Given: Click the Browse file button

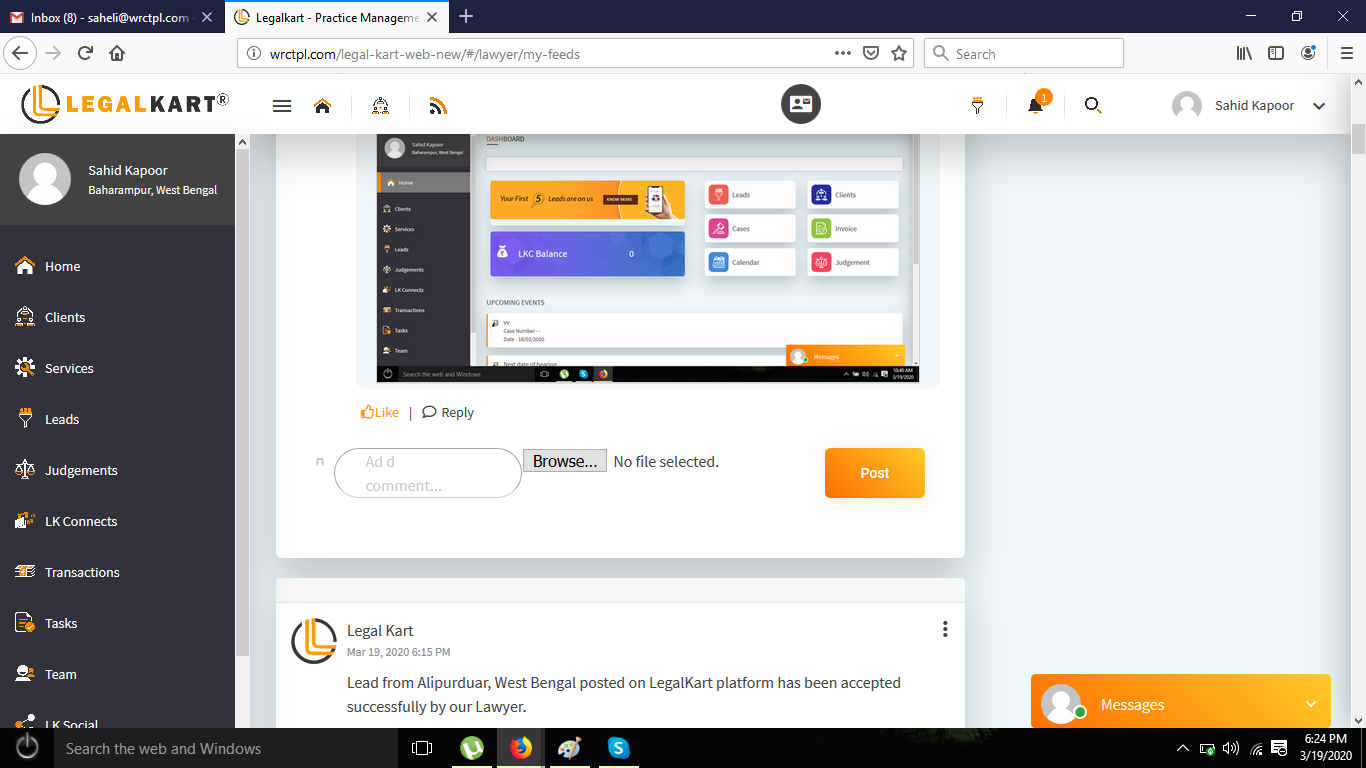Looking at the screenshot, I should (x=564, y=461).
